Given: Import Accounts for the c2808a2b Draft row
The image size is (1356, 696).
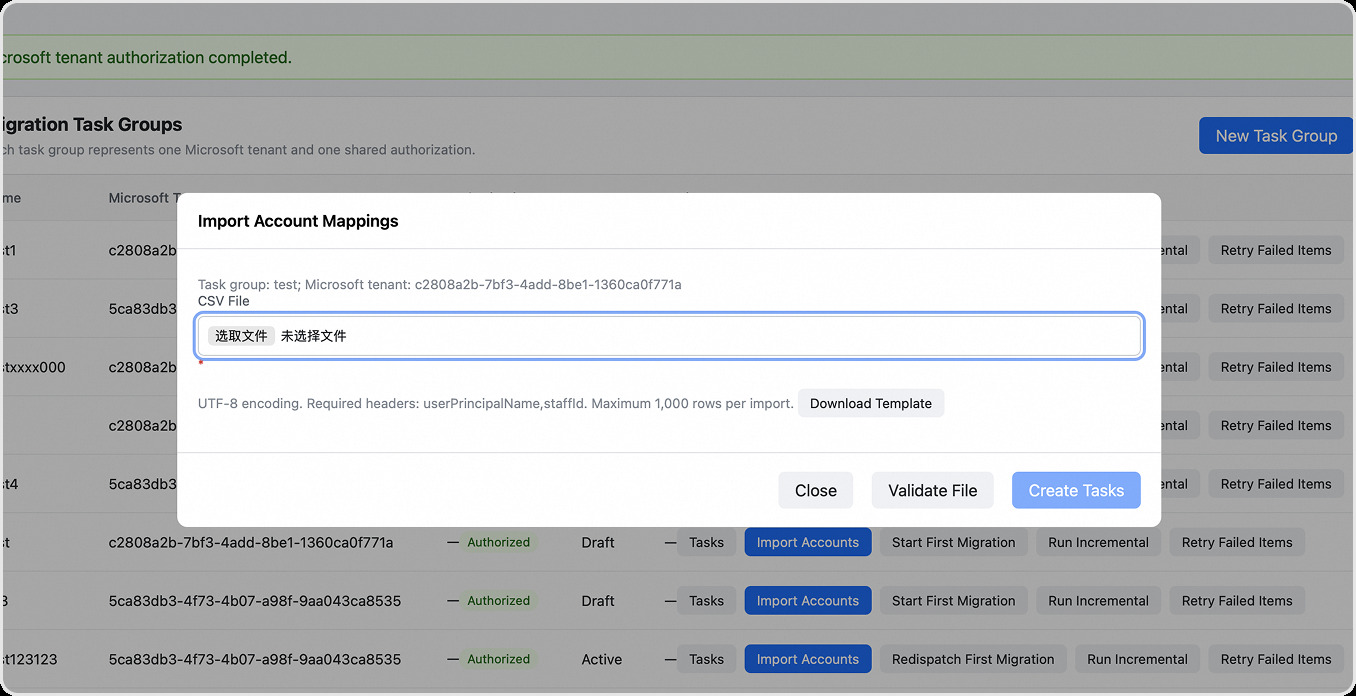Looking at the screenshot, I should (x=808, y=542).
